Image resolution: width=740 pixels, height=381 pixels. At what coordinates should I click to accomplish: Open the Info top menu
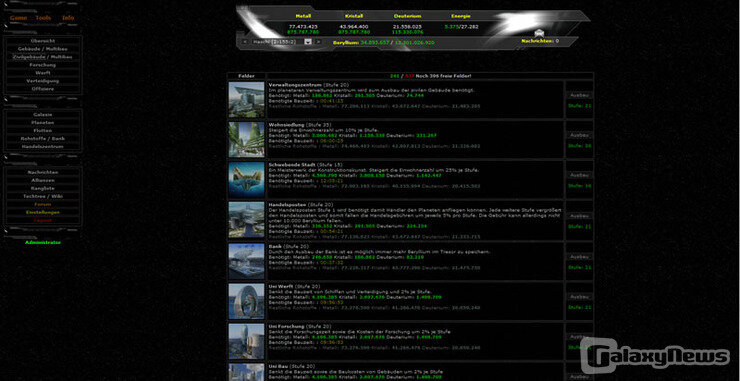pos(68,18)
